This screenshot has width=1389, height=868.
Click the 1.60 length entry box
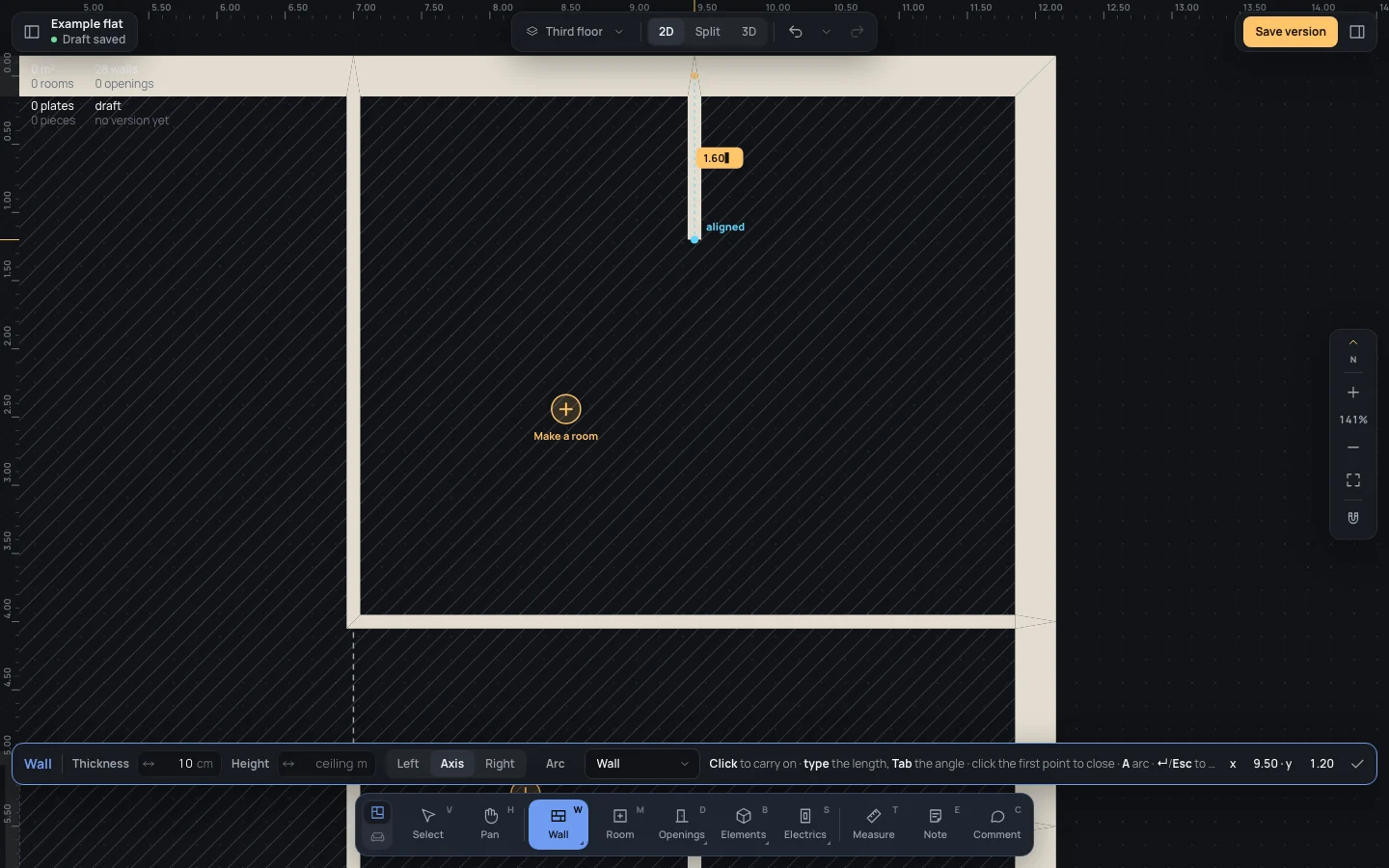(x=720, y=158)
